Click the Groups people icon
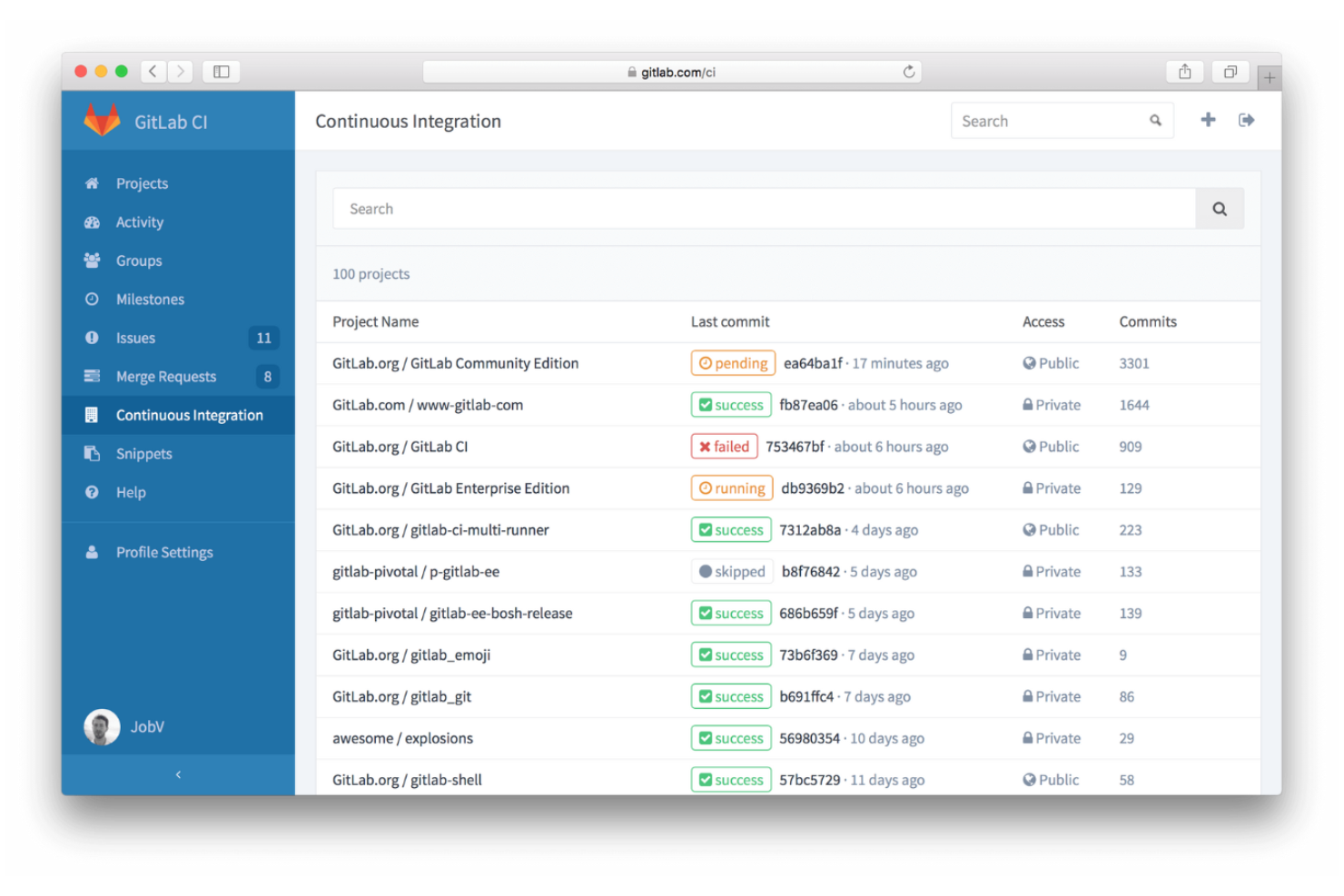1344x896 pixels. 92,261
